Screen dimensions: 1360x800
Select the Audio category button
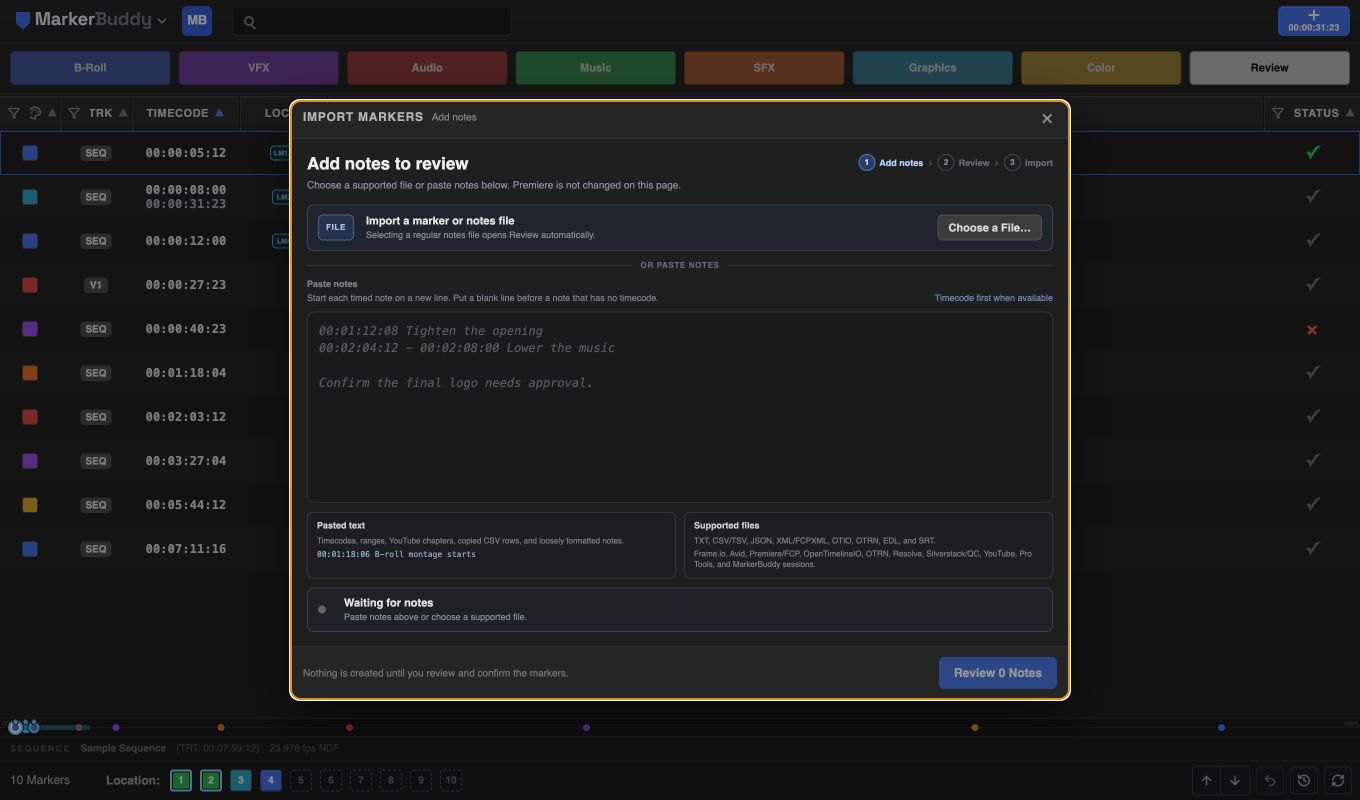click(x=427, y=68)
